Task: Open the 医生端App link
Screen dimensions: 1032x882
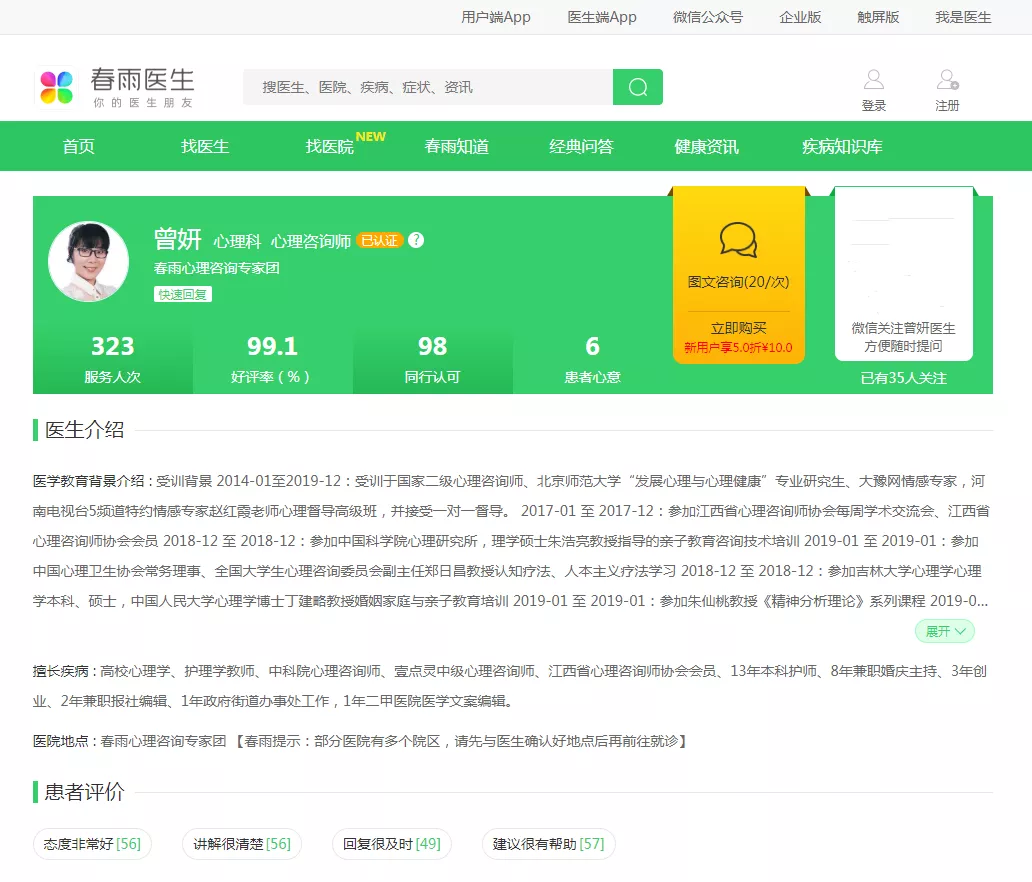Action: tap(601, 16)
